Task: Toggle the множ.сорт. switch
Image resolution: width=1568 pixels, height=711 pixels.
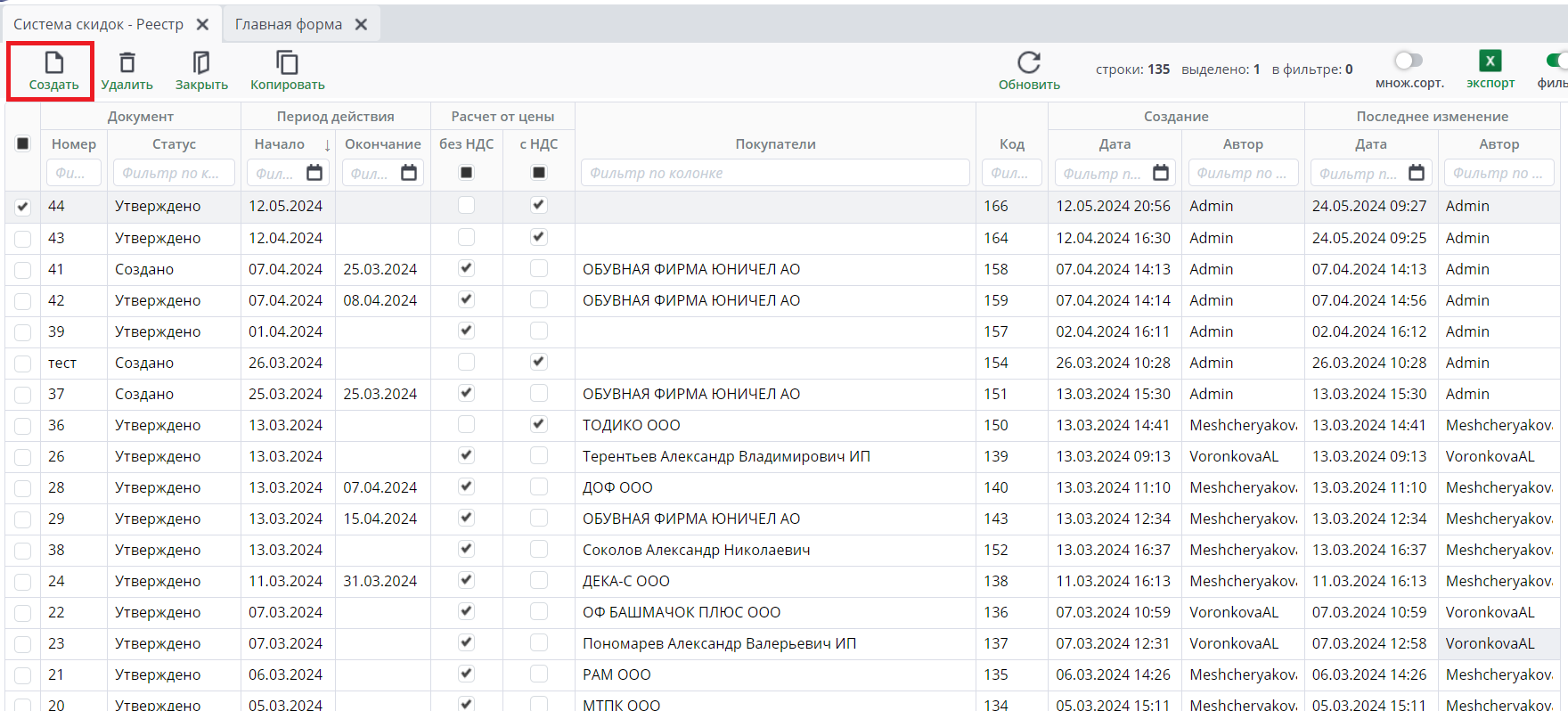Action: (1409, 61)
